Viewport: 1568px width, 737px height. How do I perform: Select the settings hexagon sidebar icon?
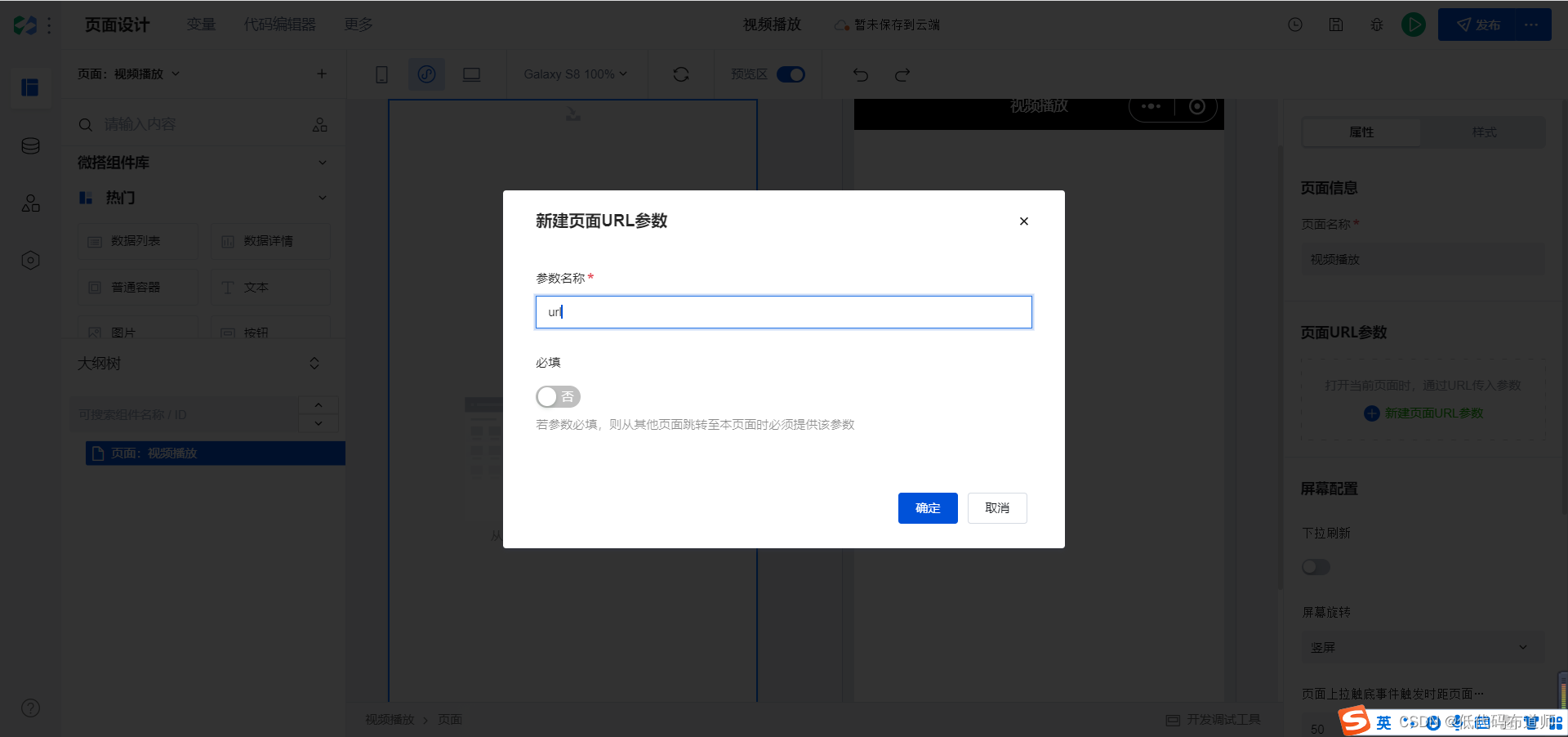point(30,261)
